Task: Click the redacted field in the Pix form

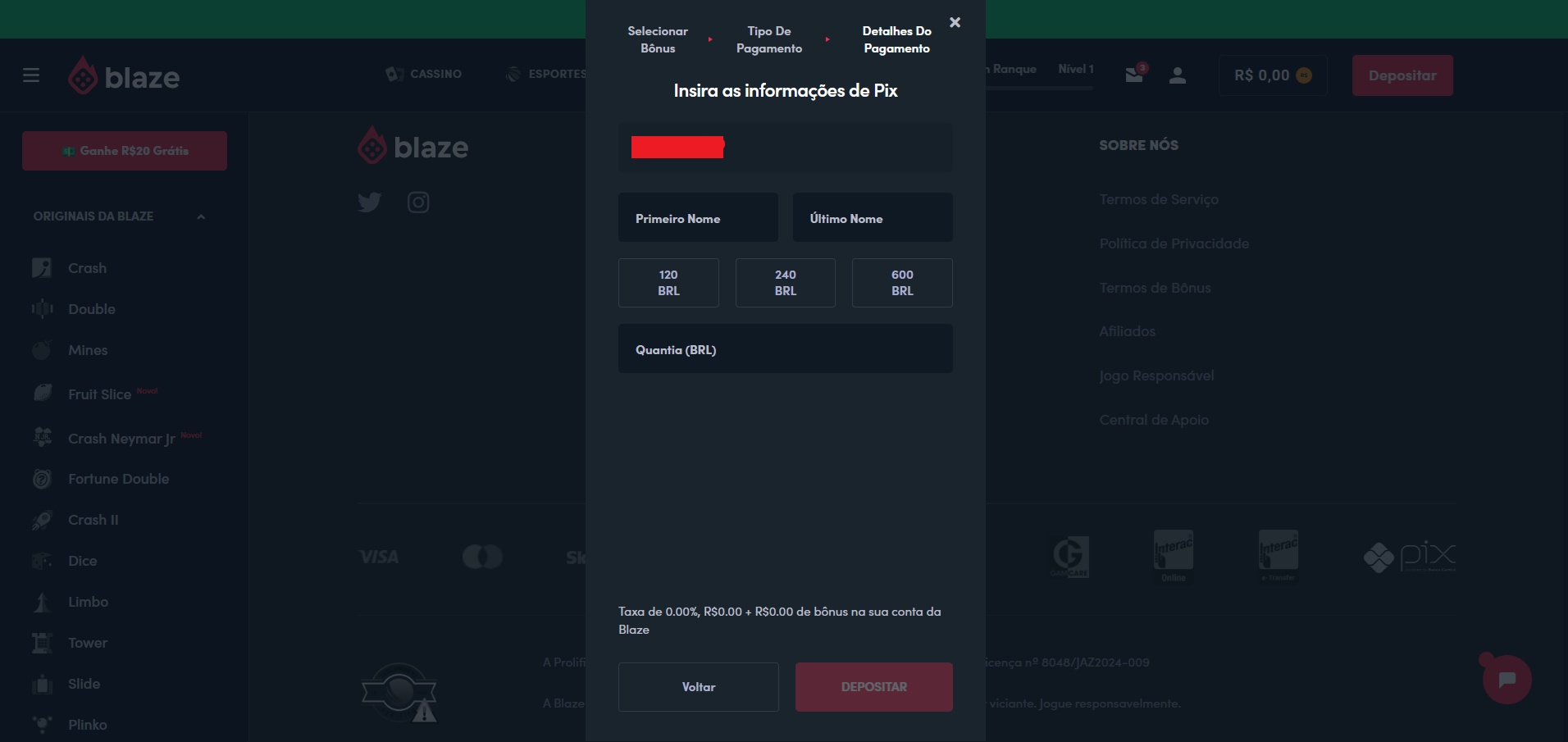Action: click(786, 148)
